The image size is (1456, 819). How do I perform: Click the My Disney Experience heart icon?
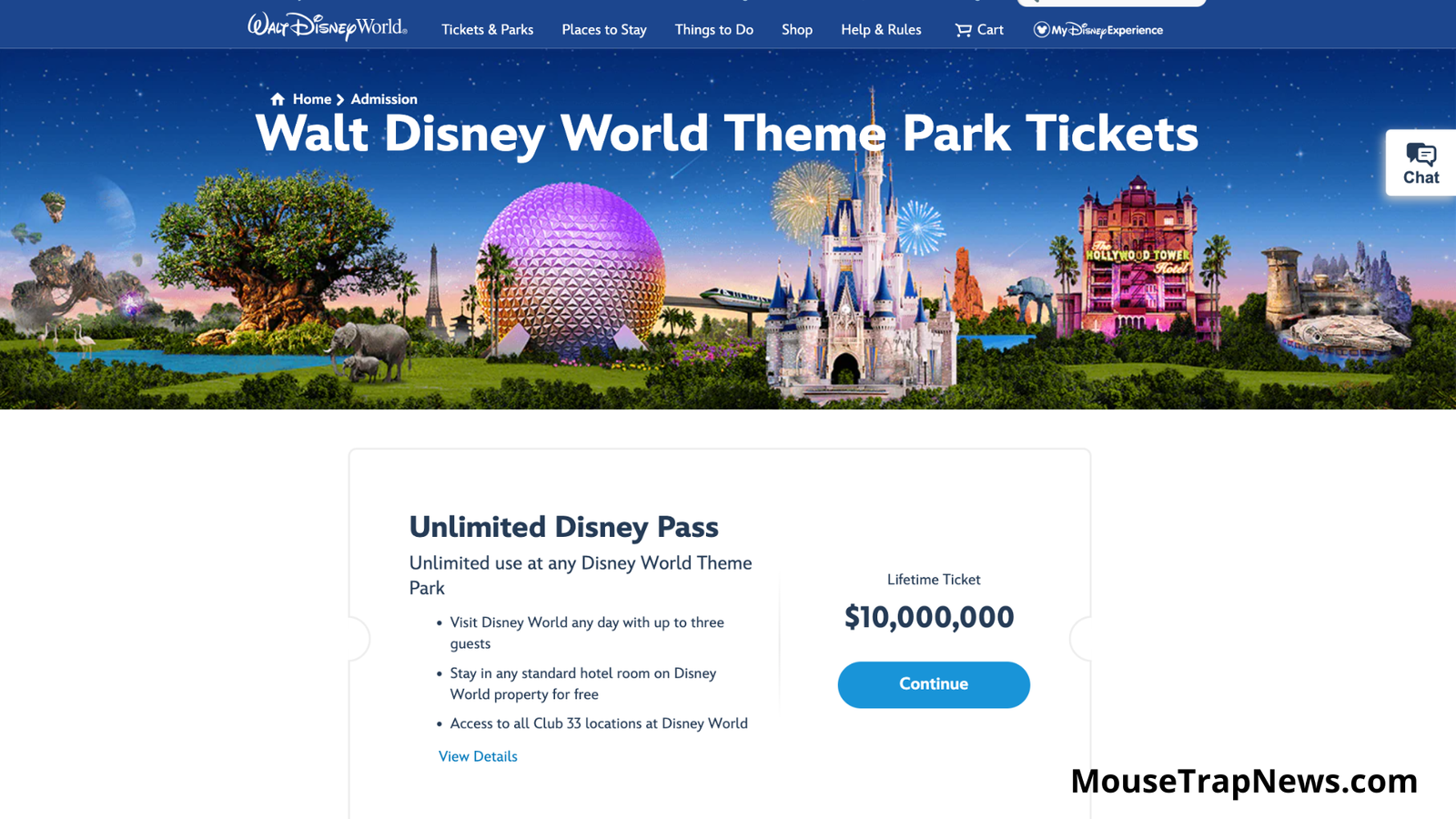click(1042, 30)
